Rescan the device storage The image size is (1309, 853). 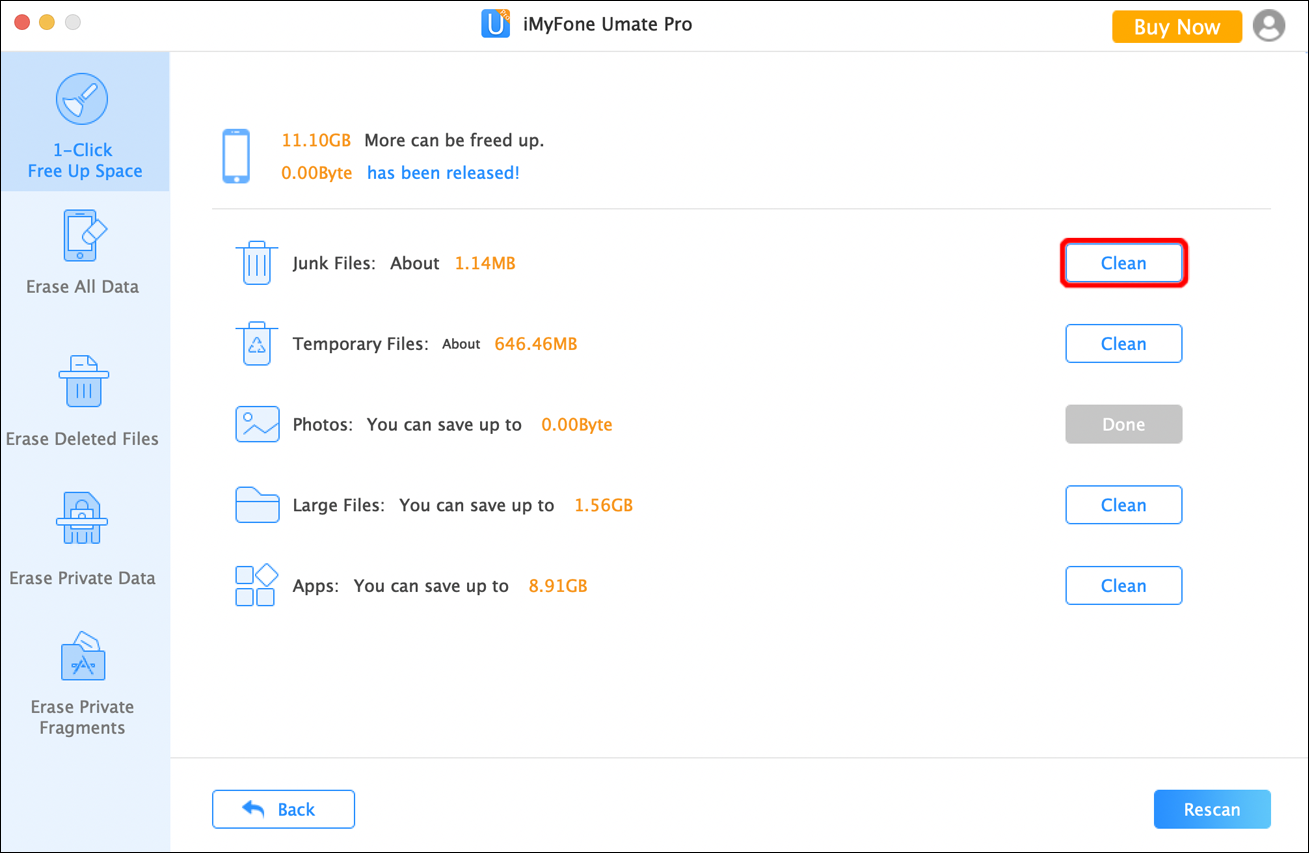[1211, 809]
